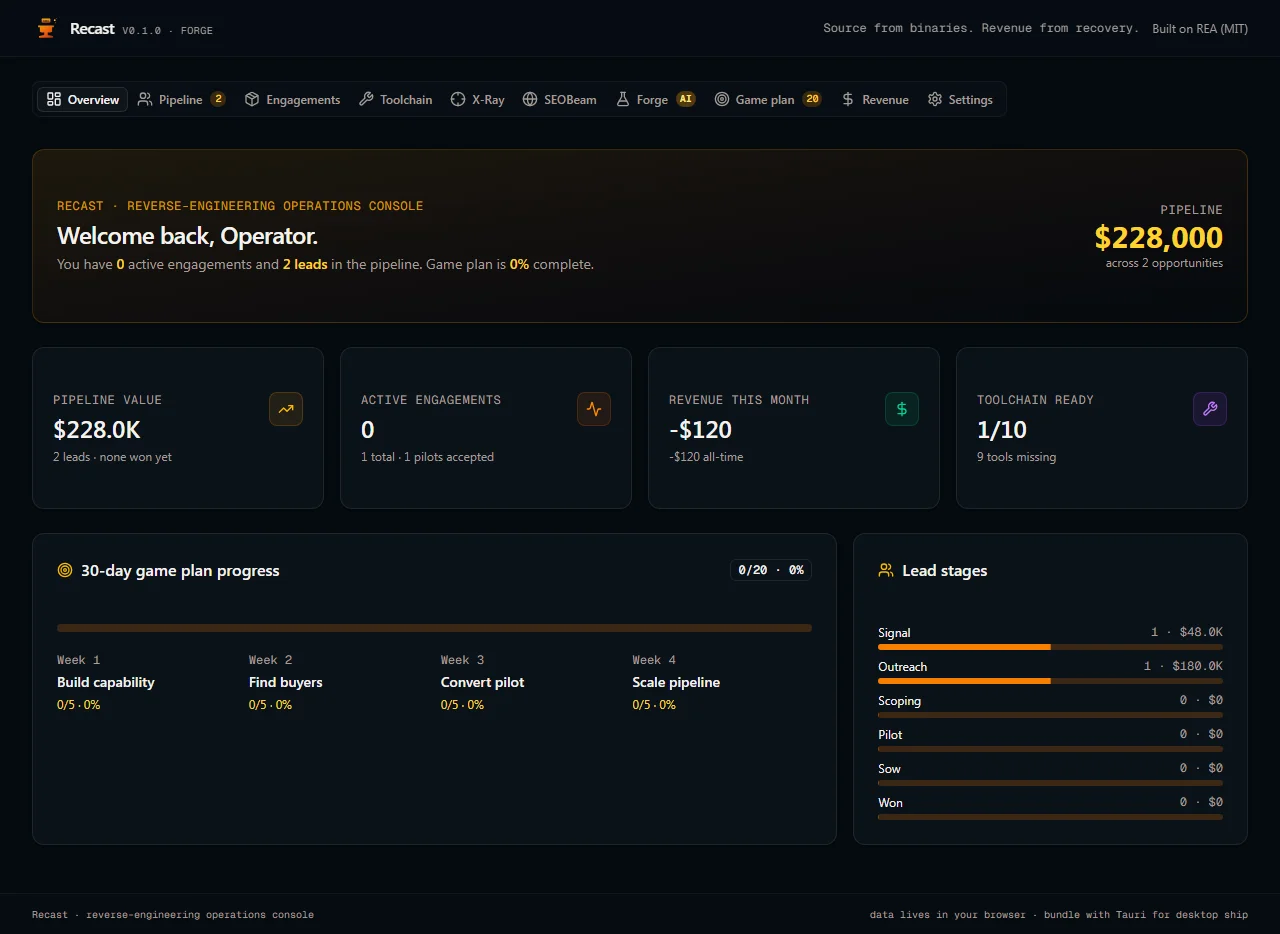
Task: Open the Pipeline tab
Action: pos(181,100)
